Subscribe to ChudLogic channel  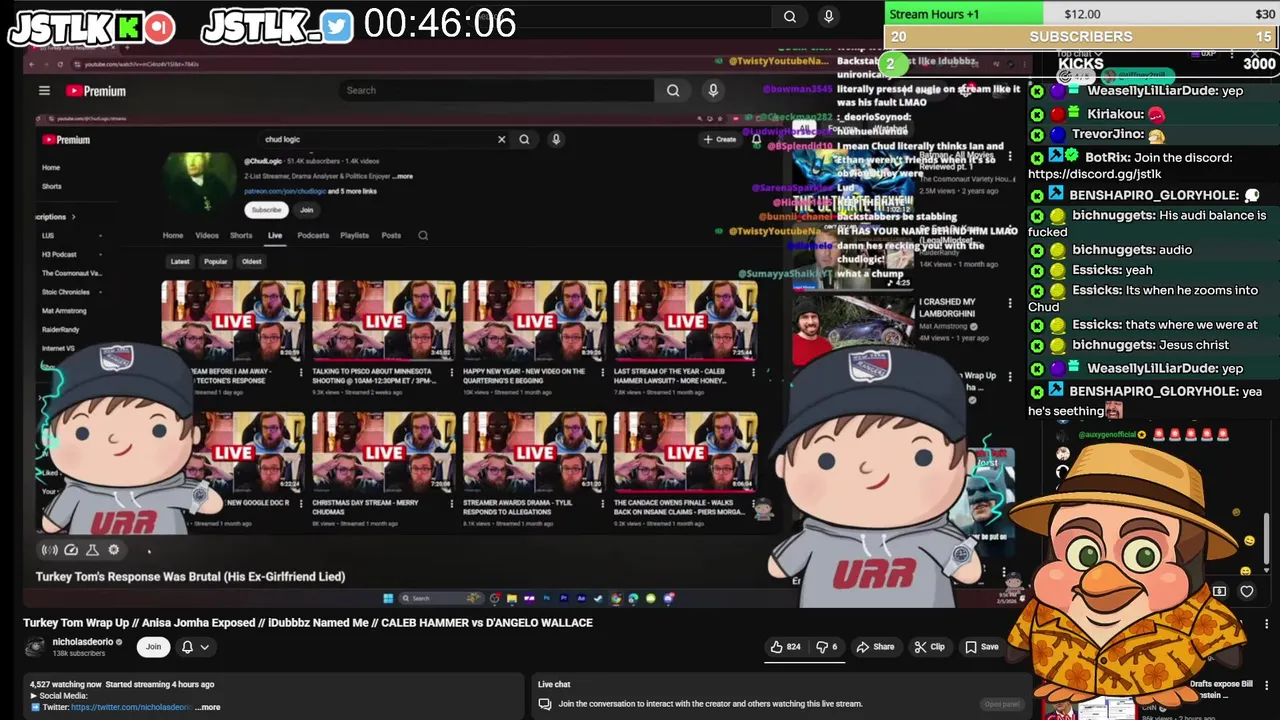click(266, 210)
